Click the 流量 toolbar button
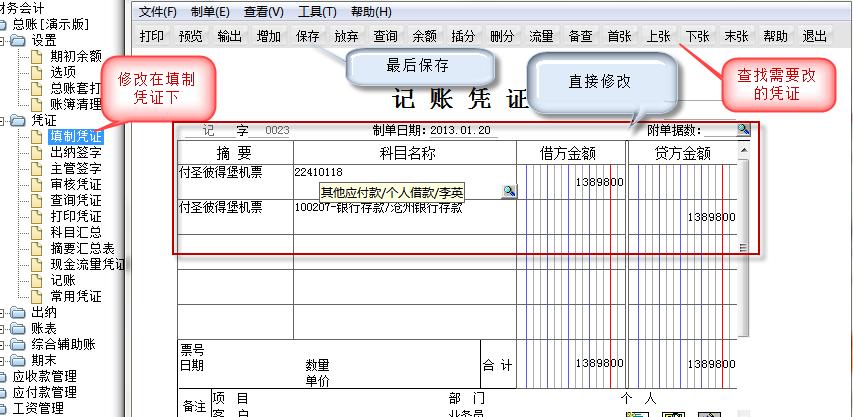This screenshot has width=853, height=417. (541, 36)
